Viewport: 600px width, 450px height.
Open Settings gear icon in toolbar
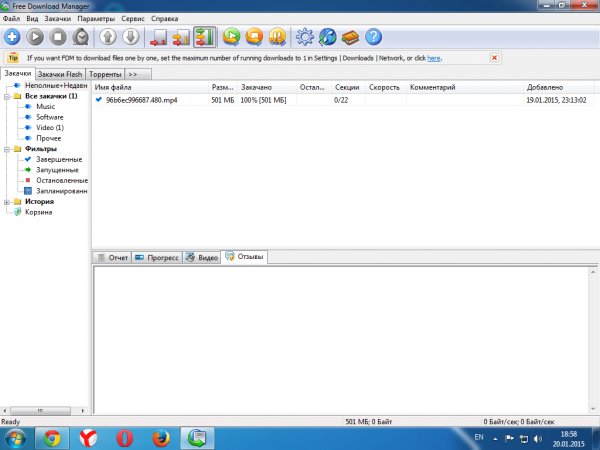click(305, 37)
